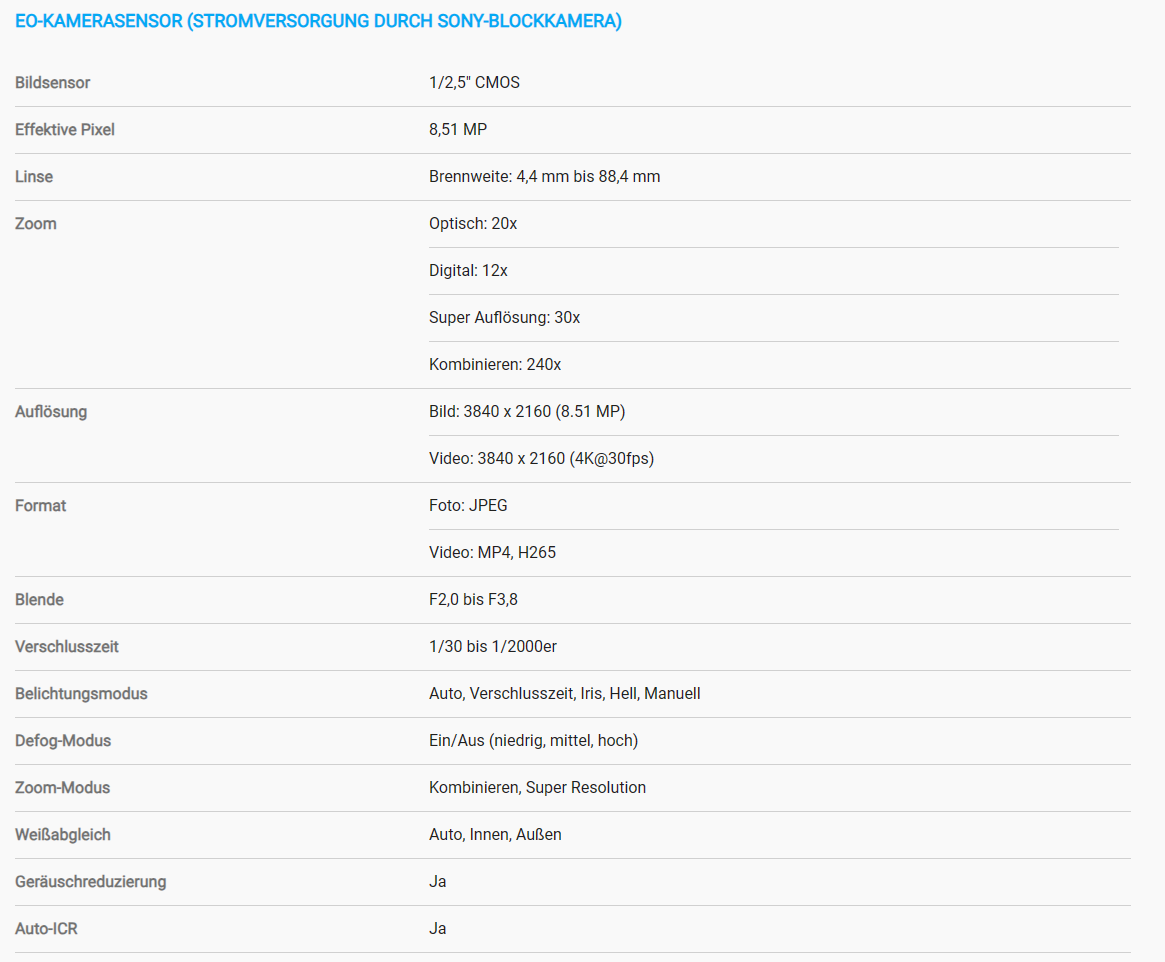Click the Kombinieren: 240x entry
1165x962 pixels.
coord(495,365)
